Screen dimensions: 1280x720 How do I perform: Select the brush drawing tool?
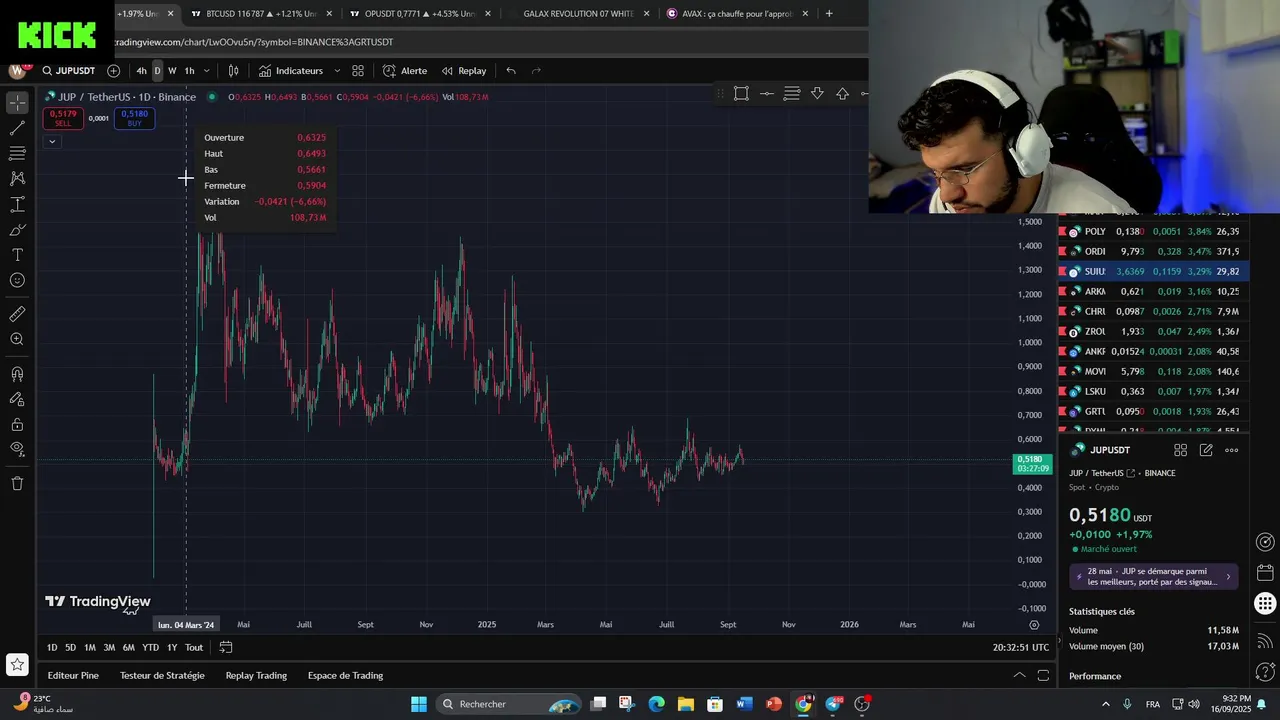(x=17, y=229)
